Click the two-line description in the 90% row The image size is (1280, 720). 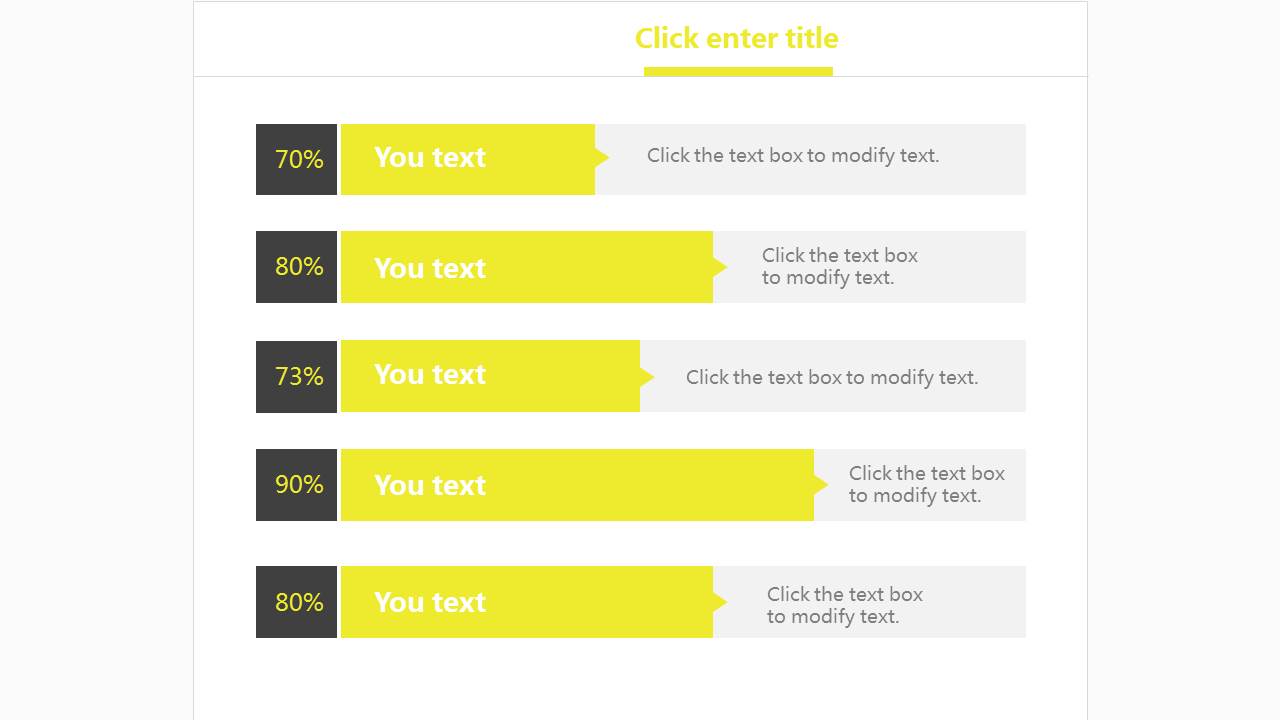[x=926, y=485]
